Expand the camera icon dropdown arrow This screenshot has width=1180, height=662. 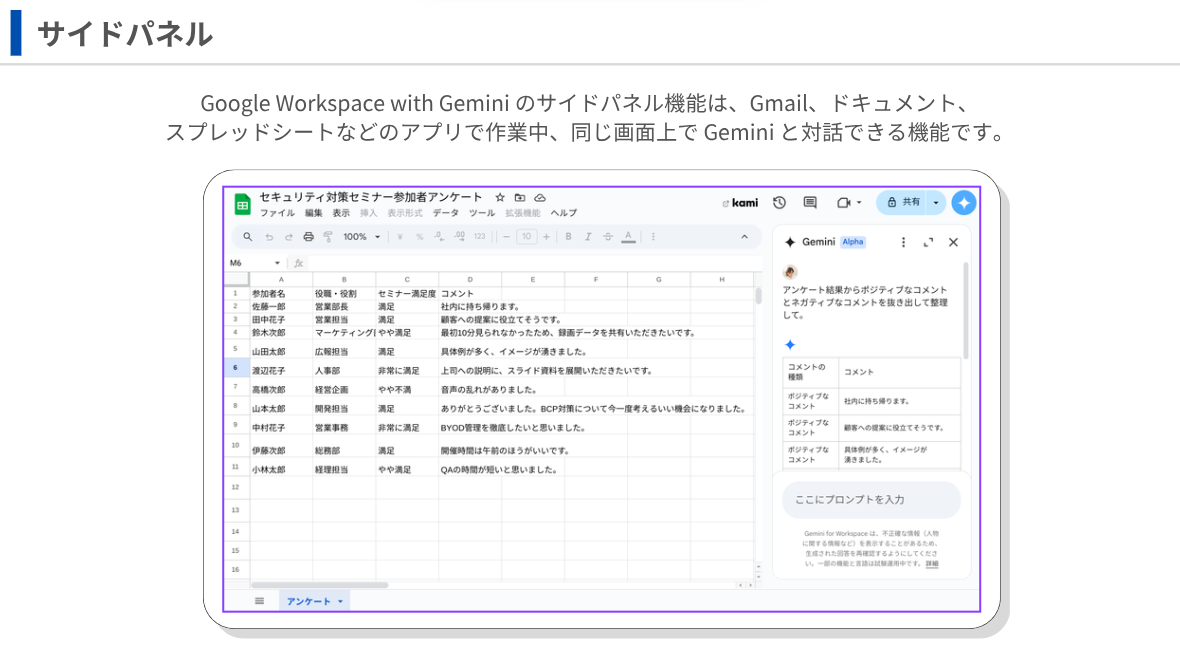coord(859,202)
